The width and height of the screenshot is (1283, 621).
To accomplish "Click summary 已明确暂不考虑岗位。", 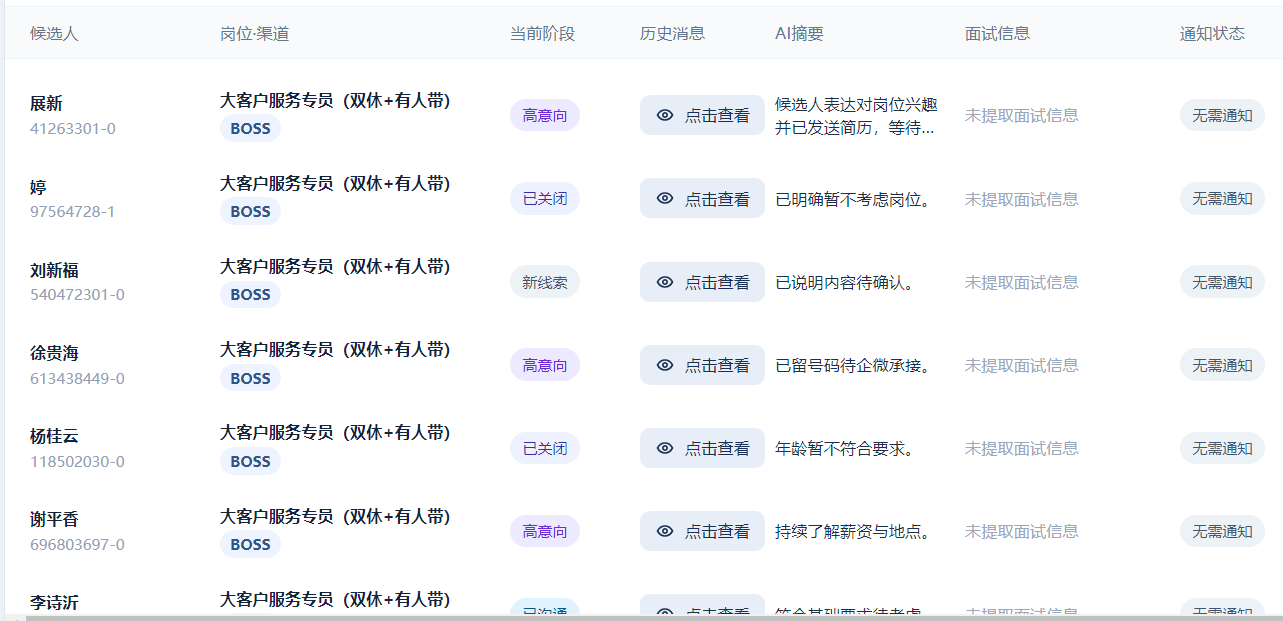I will (855, 199).
